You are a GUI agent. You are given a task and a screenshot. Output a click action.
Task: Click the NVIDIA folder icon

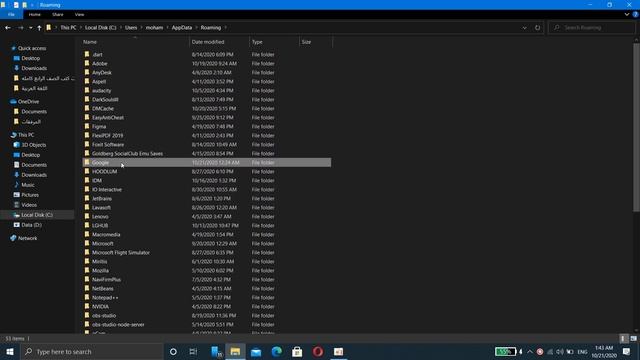[87, 306]
